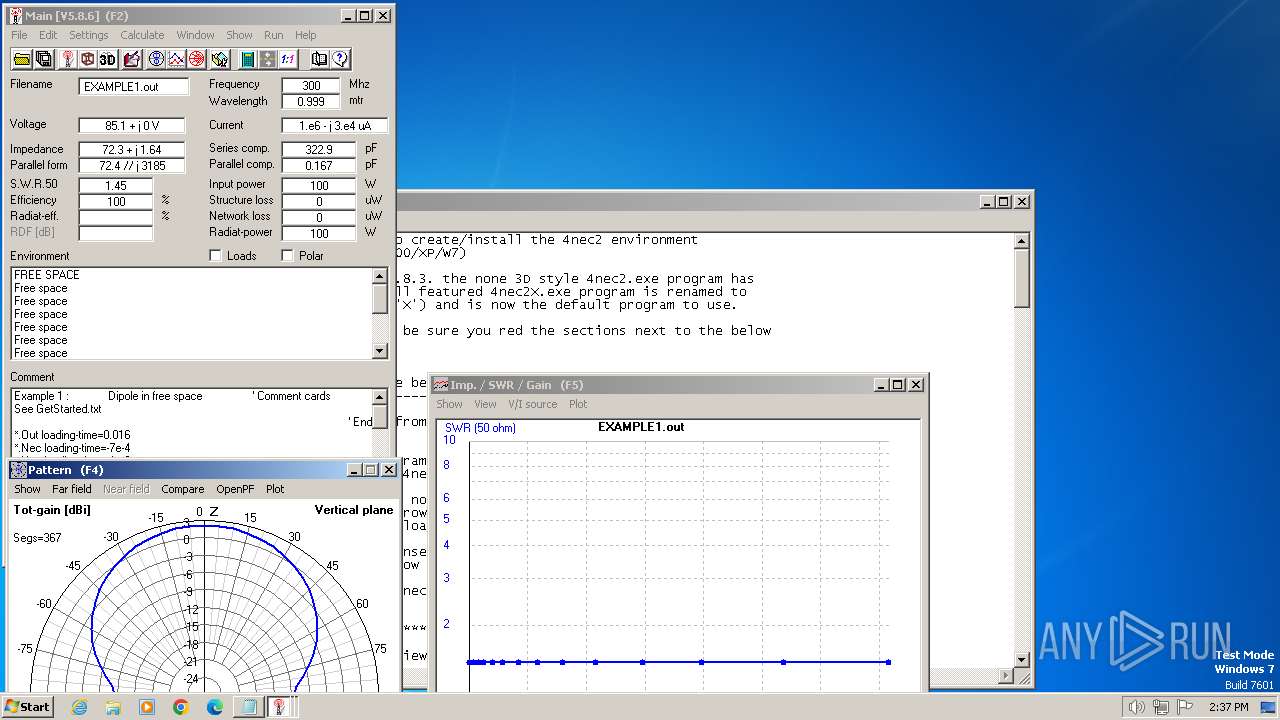Viewport: 1280px width, 720px height.
Task: Open the File menu in Main window
Action: coord(19,35)
